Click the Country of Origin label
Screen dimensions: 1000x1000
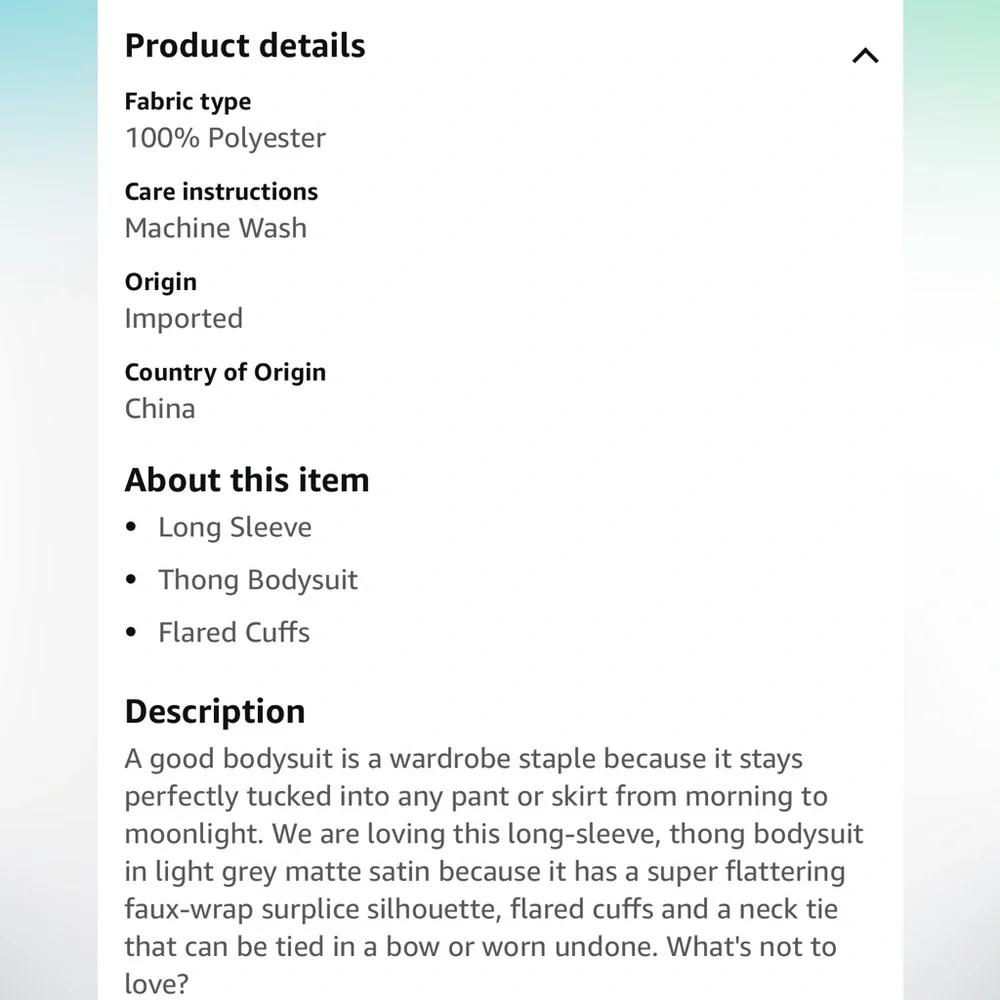[225, 372]
